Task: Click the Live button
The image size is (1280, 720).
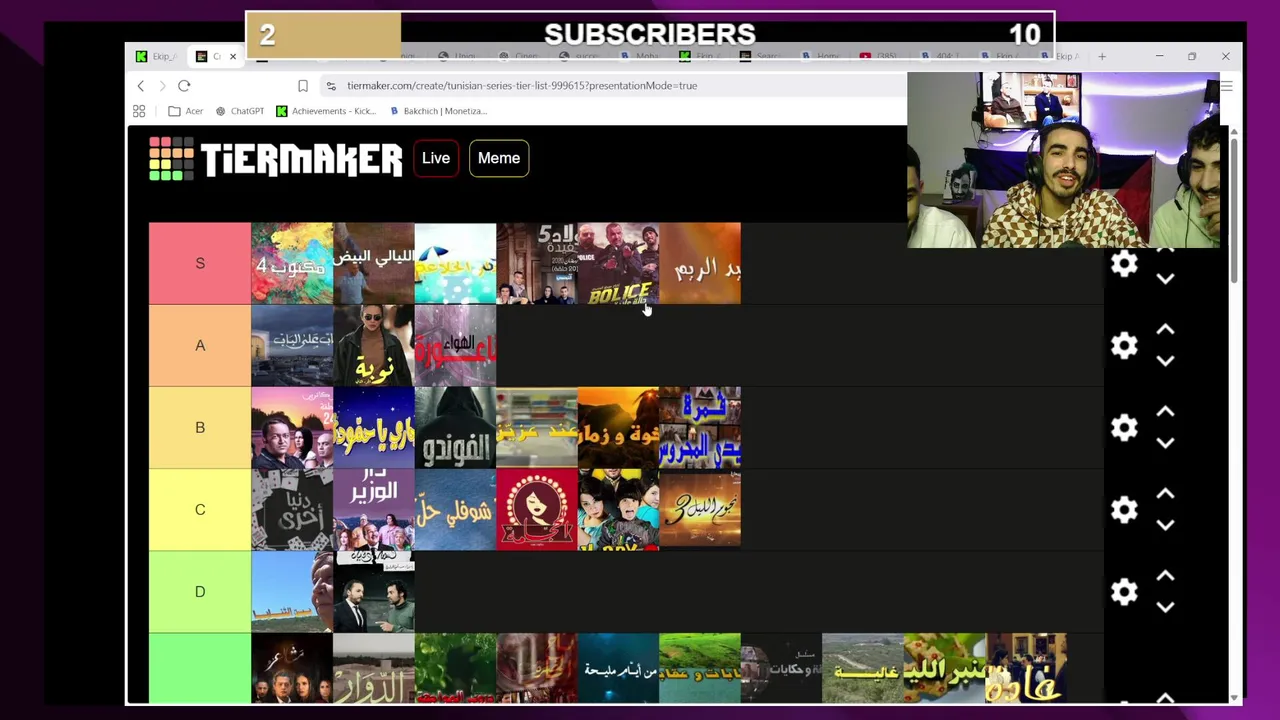Action: click(436, 158)
